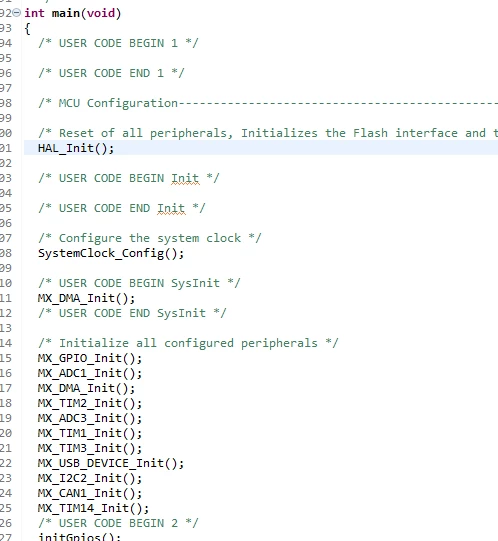Viewport: 498px width, 541px height.
Task: Click the MX_GPIO_Init() call
Action: [x=90, y=358]
